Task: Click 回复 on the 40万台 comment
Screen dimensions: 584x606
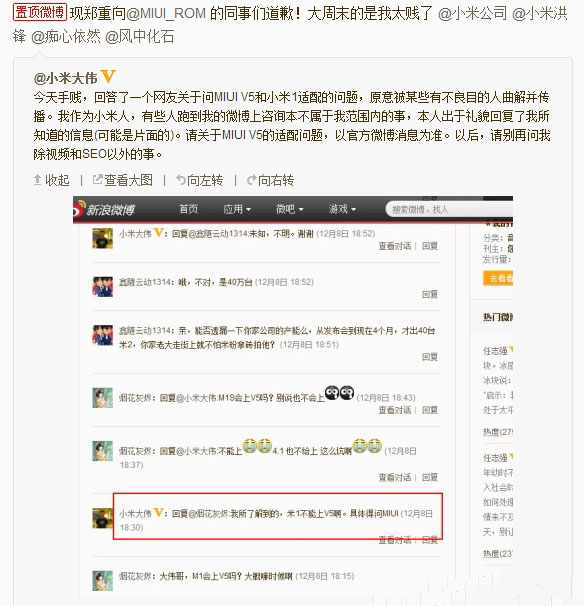Action: click(x=429, y=294)
